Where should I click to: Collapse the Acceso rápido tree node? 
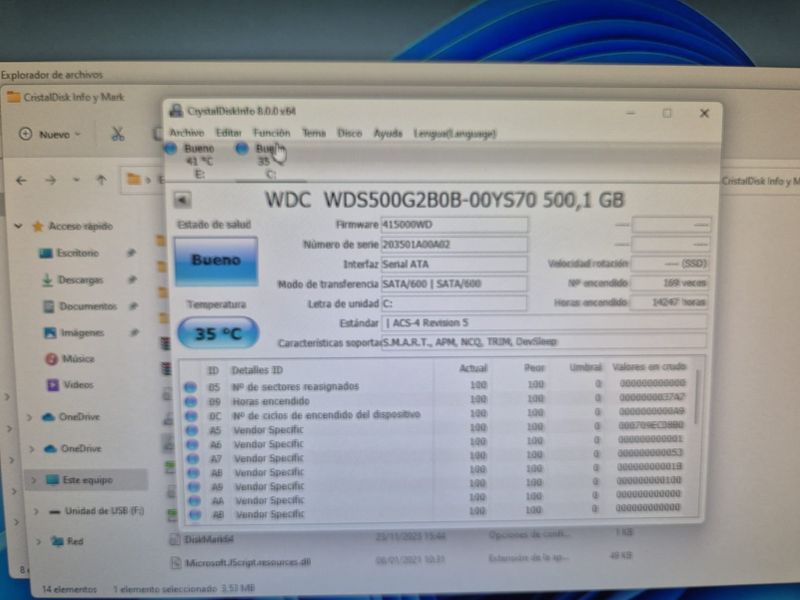18,226
